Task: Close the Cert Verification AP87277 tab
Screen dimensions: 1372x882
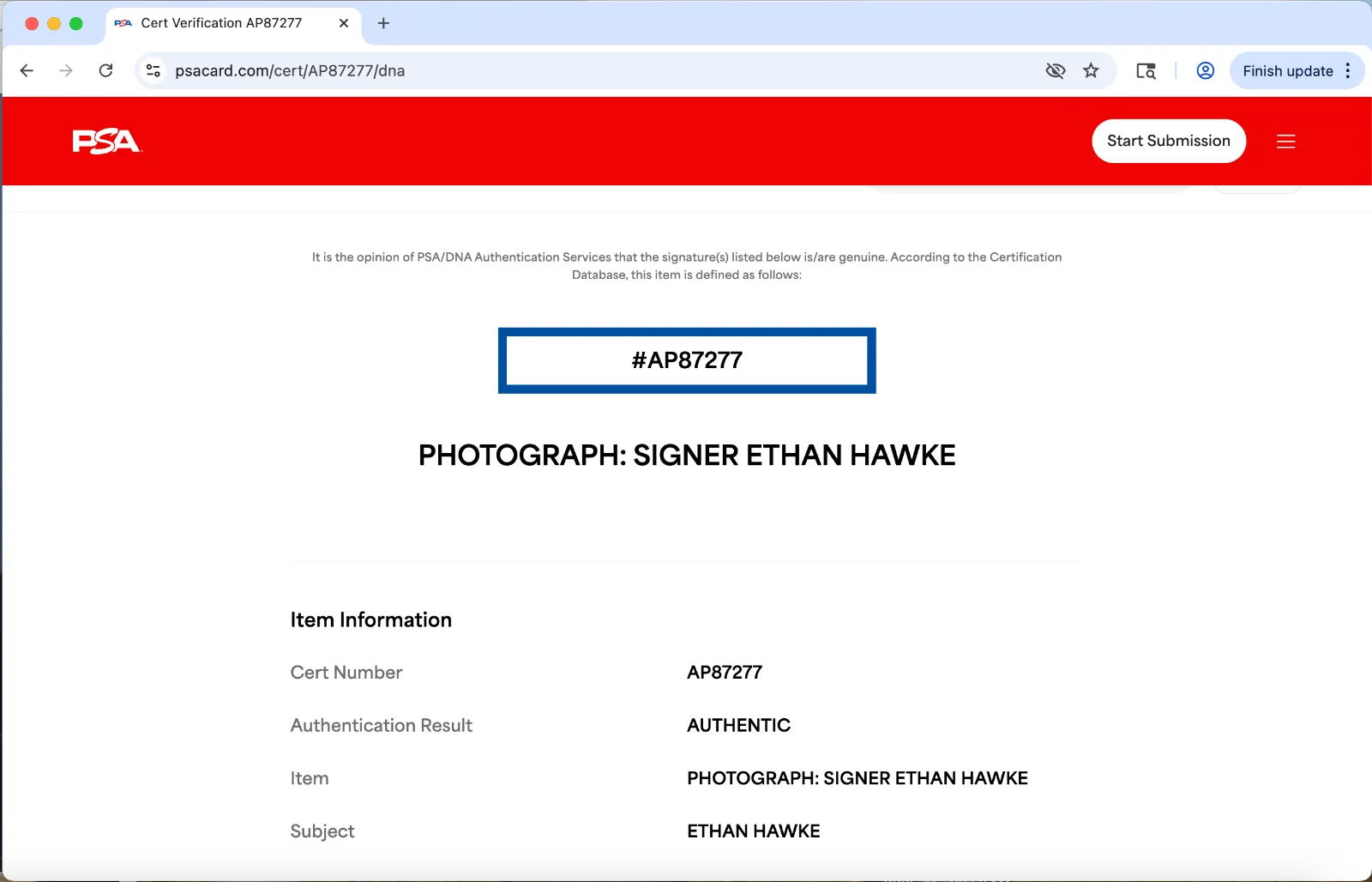Action: coord(344,23)
